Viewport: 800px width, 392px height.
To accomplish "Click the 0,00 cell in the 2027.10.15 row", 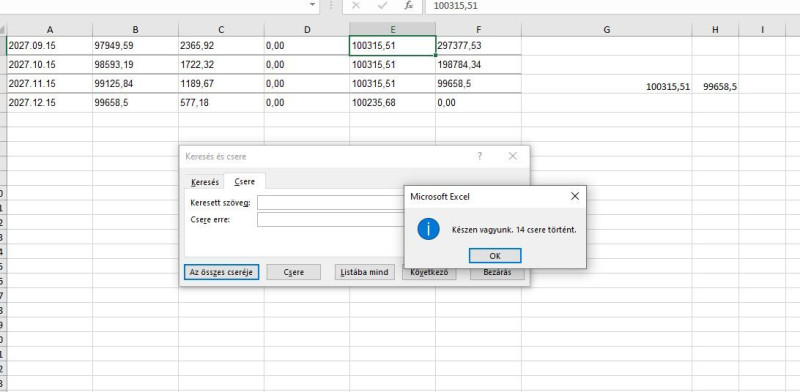I will 307,65.
